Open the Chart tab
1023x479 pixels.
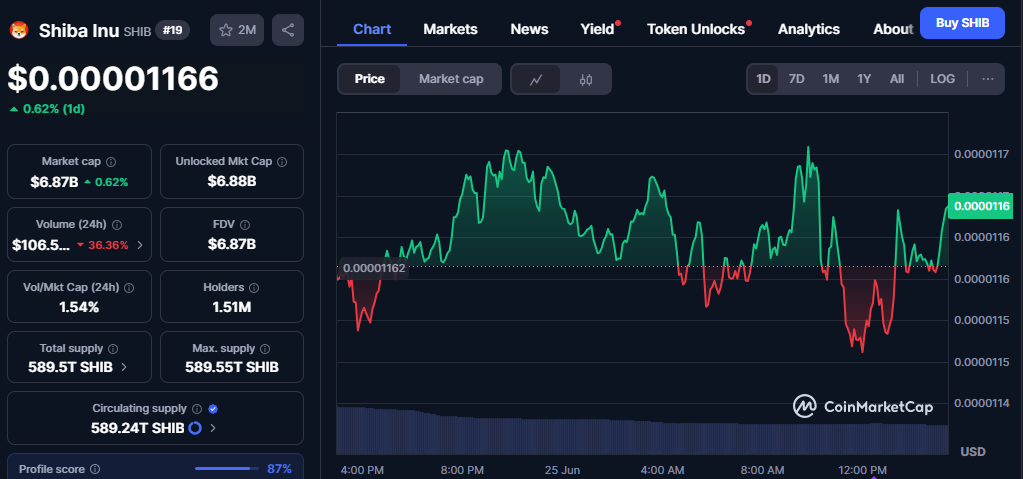[x=372, y=29]
